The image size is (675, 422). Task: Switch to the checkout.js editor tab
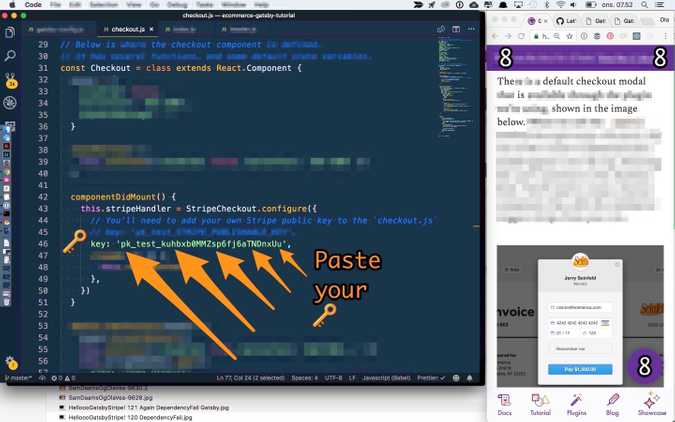(125, 30)
